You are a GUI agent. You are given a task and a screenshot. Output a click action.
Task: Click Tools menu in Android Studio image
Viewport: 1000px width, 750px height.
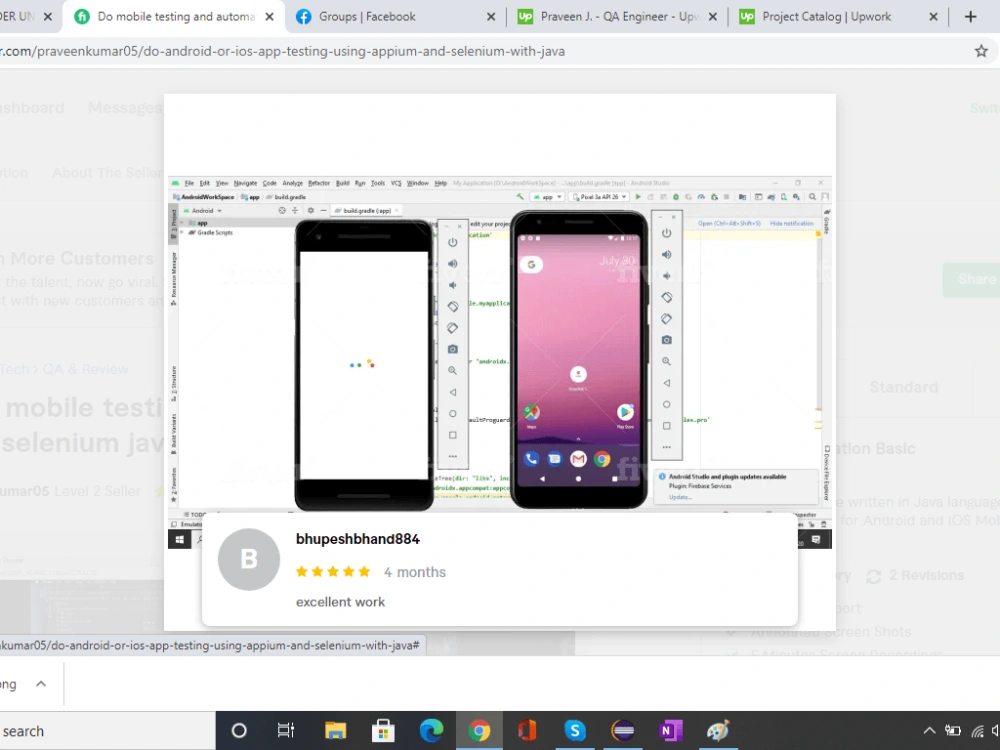378,183
